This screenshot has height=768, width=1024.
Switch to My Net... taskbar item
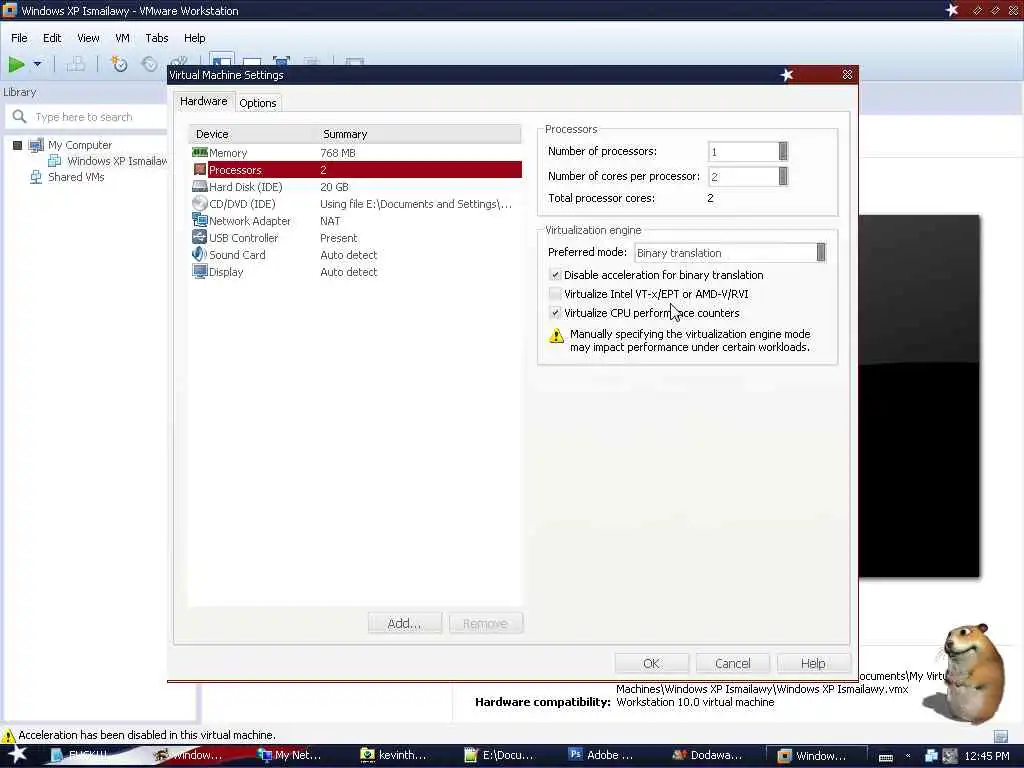pyautogui.click(x=289, y=755)
